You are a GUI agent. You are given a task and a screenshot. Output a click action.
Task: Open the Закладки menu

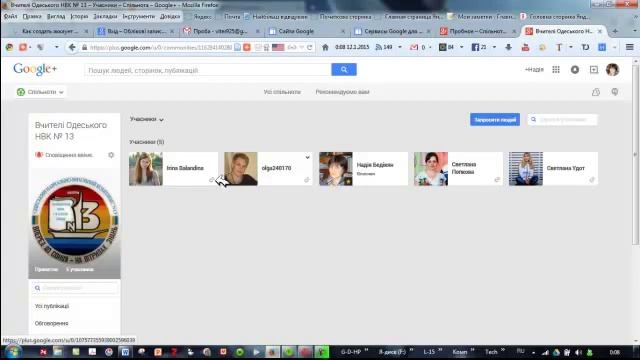click(x=105, y=16)
